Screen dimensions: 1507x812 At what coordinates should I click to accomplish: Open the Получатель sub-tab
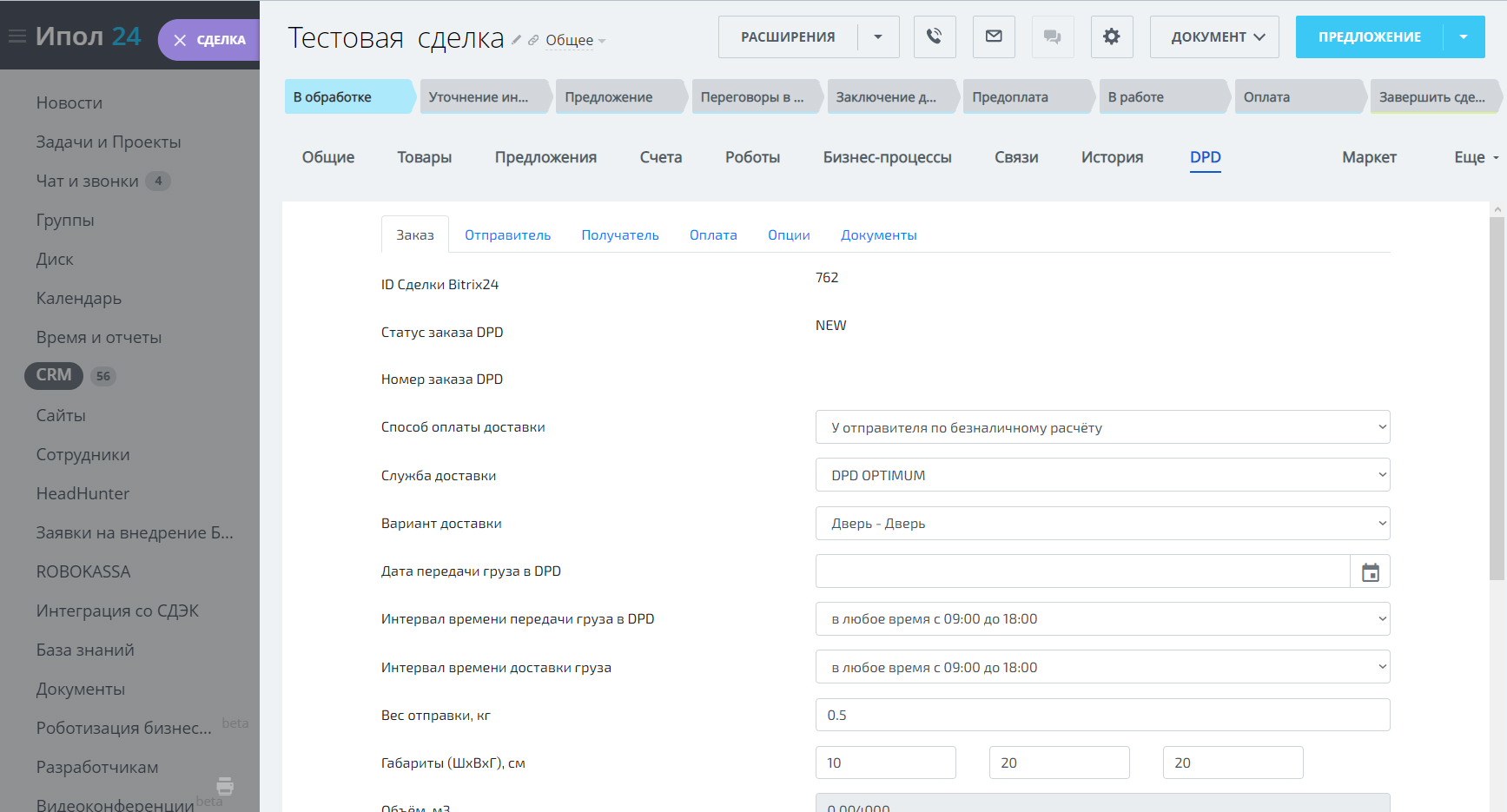pyautogui.click(x=620, y=234)
